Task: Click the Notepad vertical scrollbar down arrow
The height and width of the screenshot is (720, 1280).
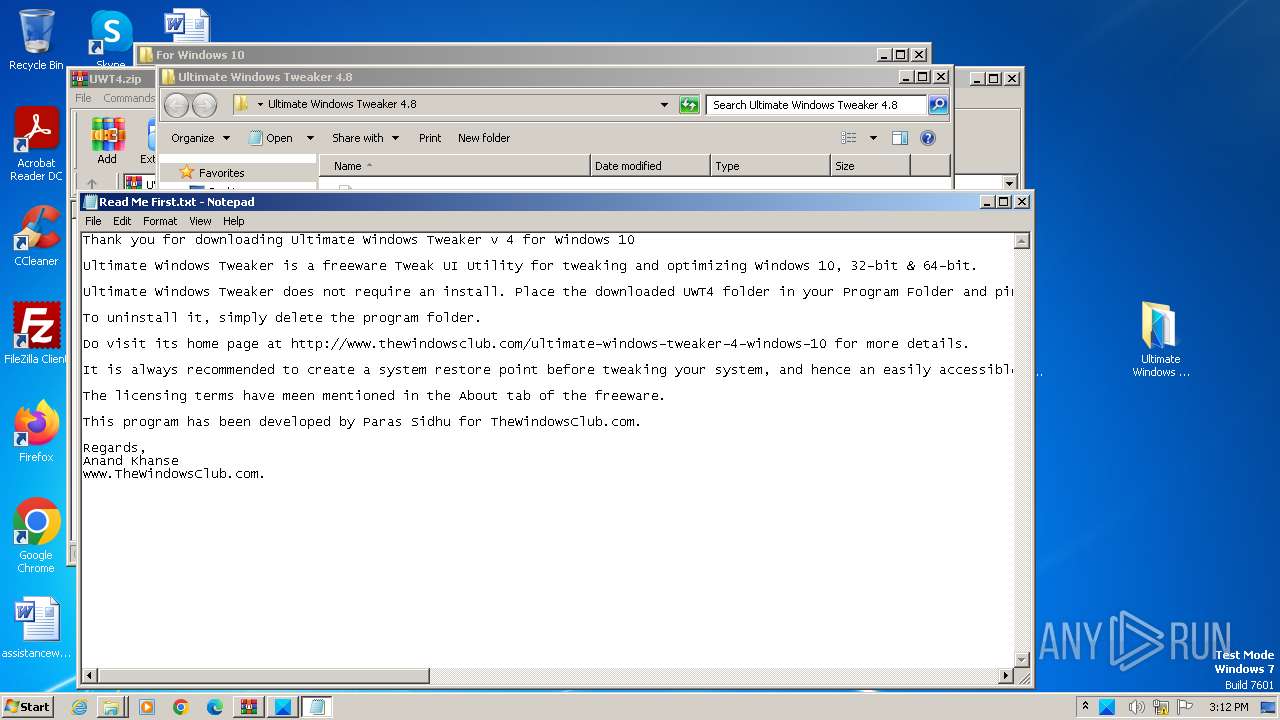Action: 1021,659
